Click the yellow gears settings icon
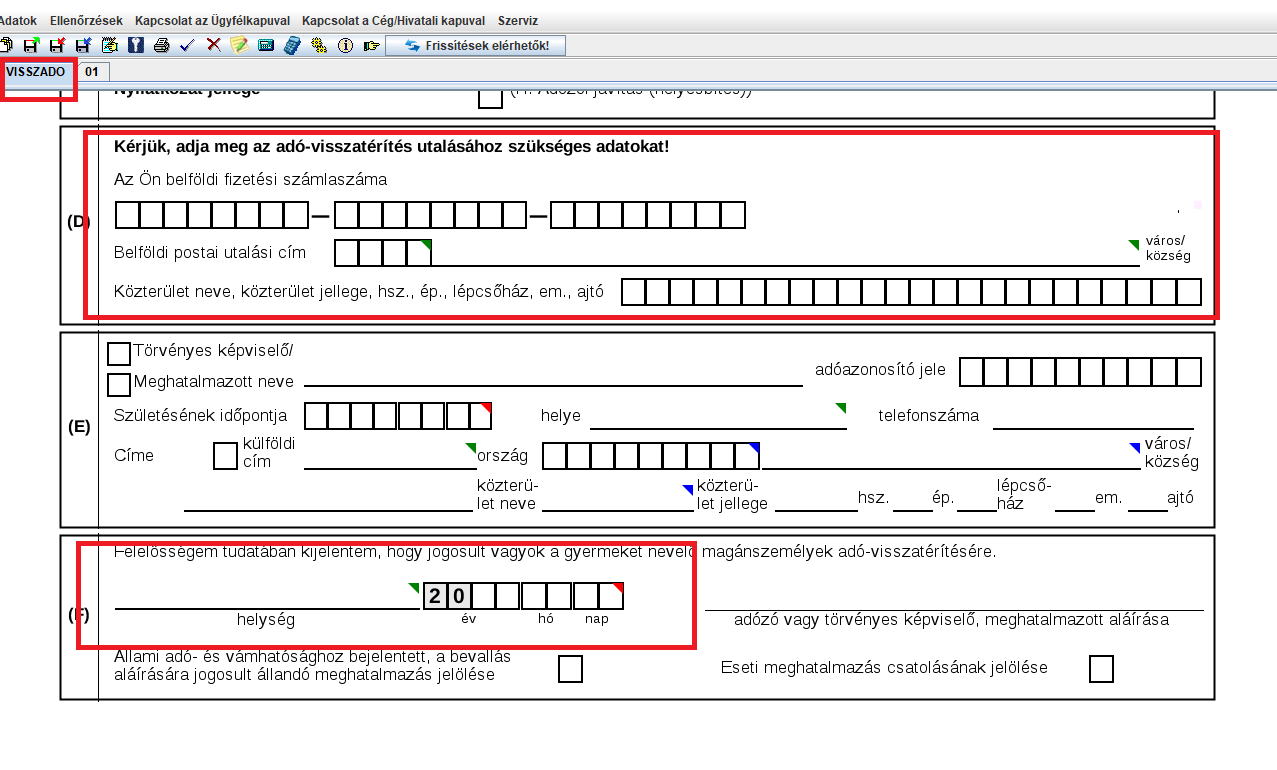Image resolution: width=1277 pixels, height=770 pixels. pos(319,45)
